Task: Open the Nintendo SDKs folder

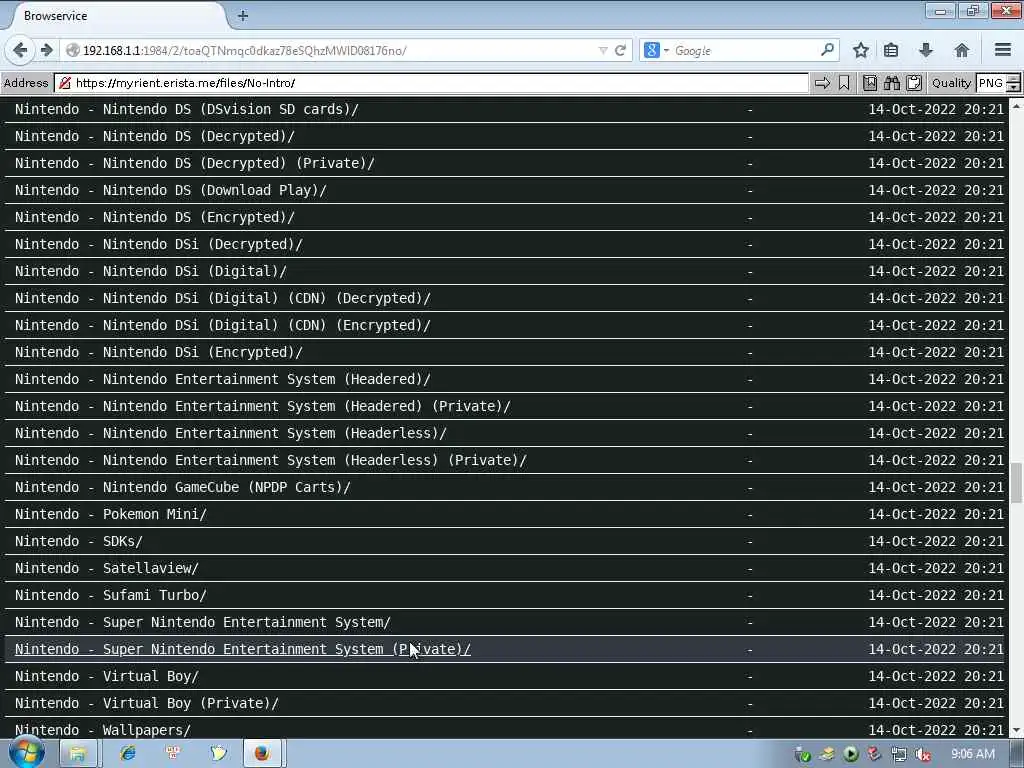Action: point(78,541)
